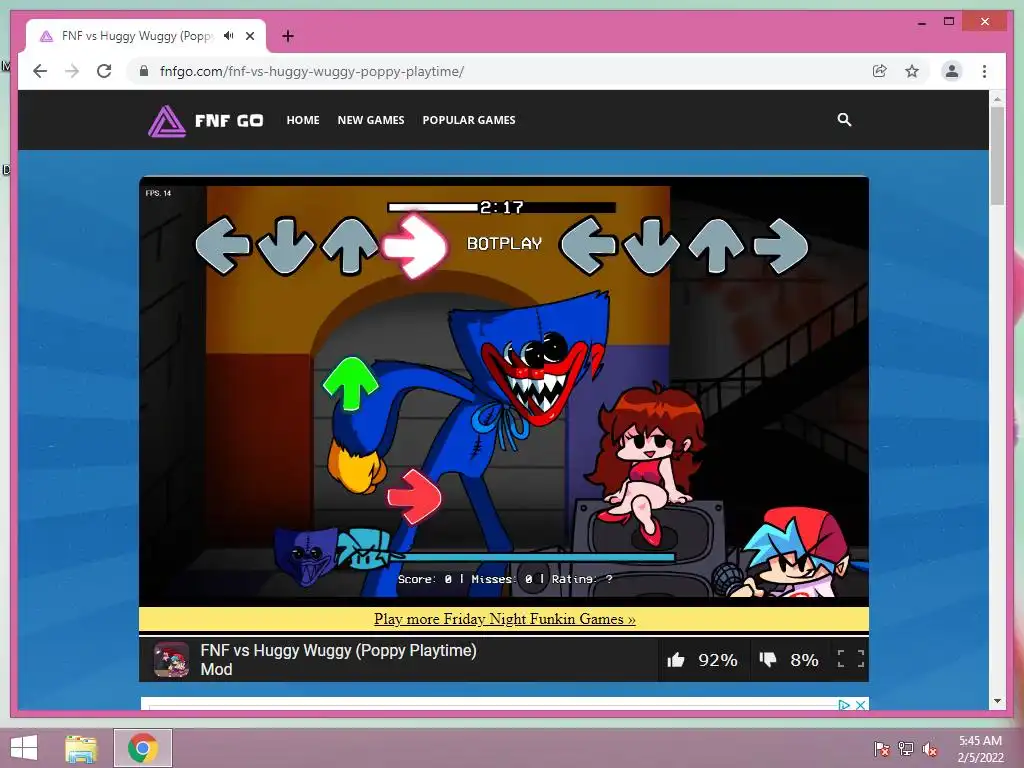Click the muted volume tray icon
Image resolution: width=1024 pixels, height=768 pixels.
[x=930, y=749]
